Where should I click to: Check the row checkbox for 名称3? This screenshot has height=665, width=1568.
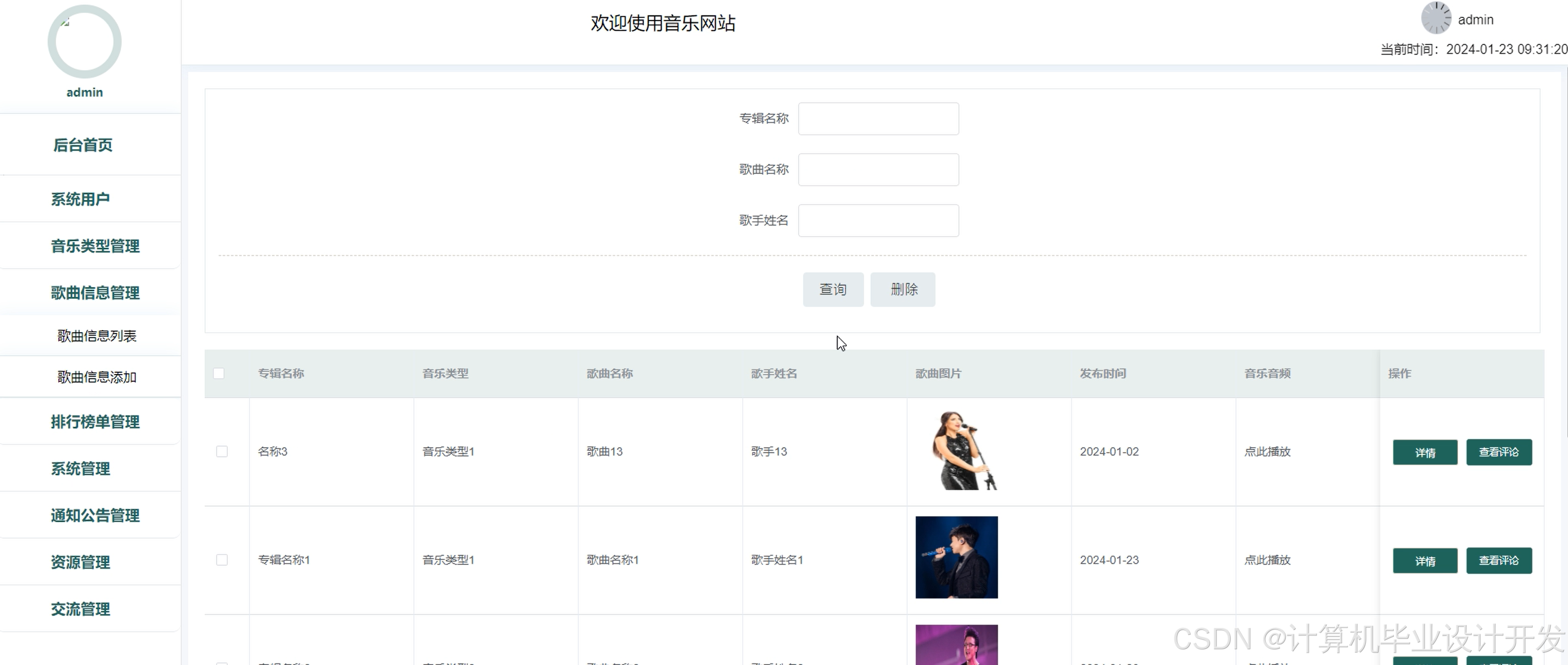pos(222,452)
